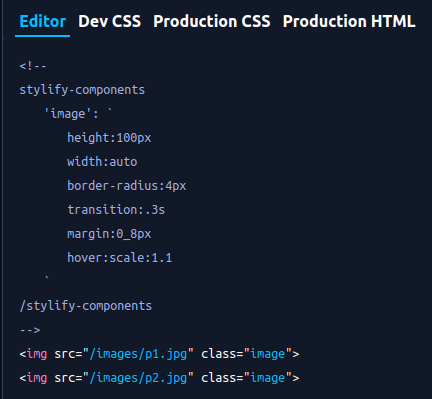Click the opening stylify-components text
Screen dimensions: 432x399
(x=82, y=90)
